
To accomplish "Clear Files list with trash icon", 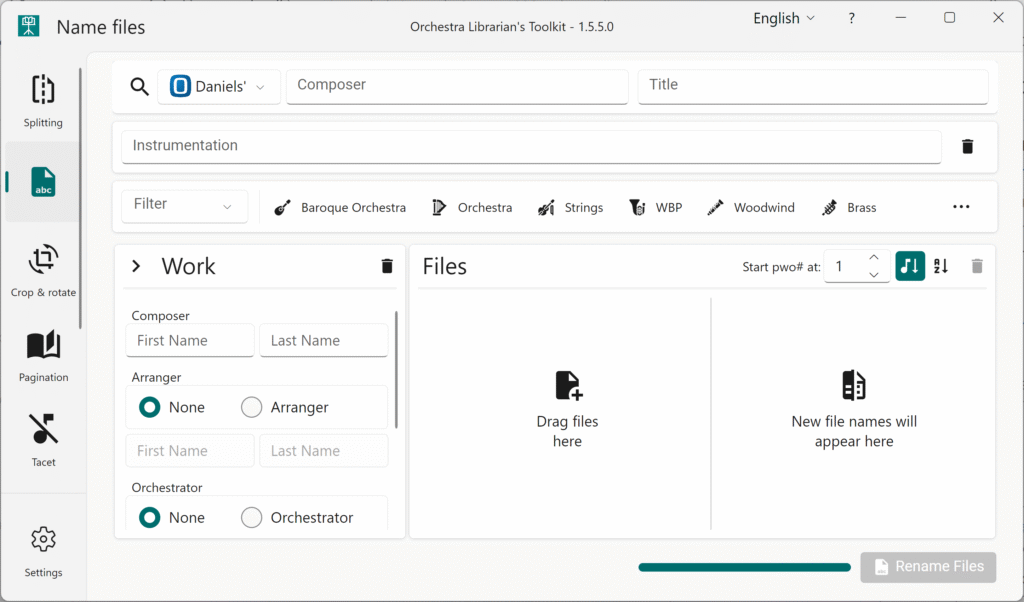I will pos(977,266).
